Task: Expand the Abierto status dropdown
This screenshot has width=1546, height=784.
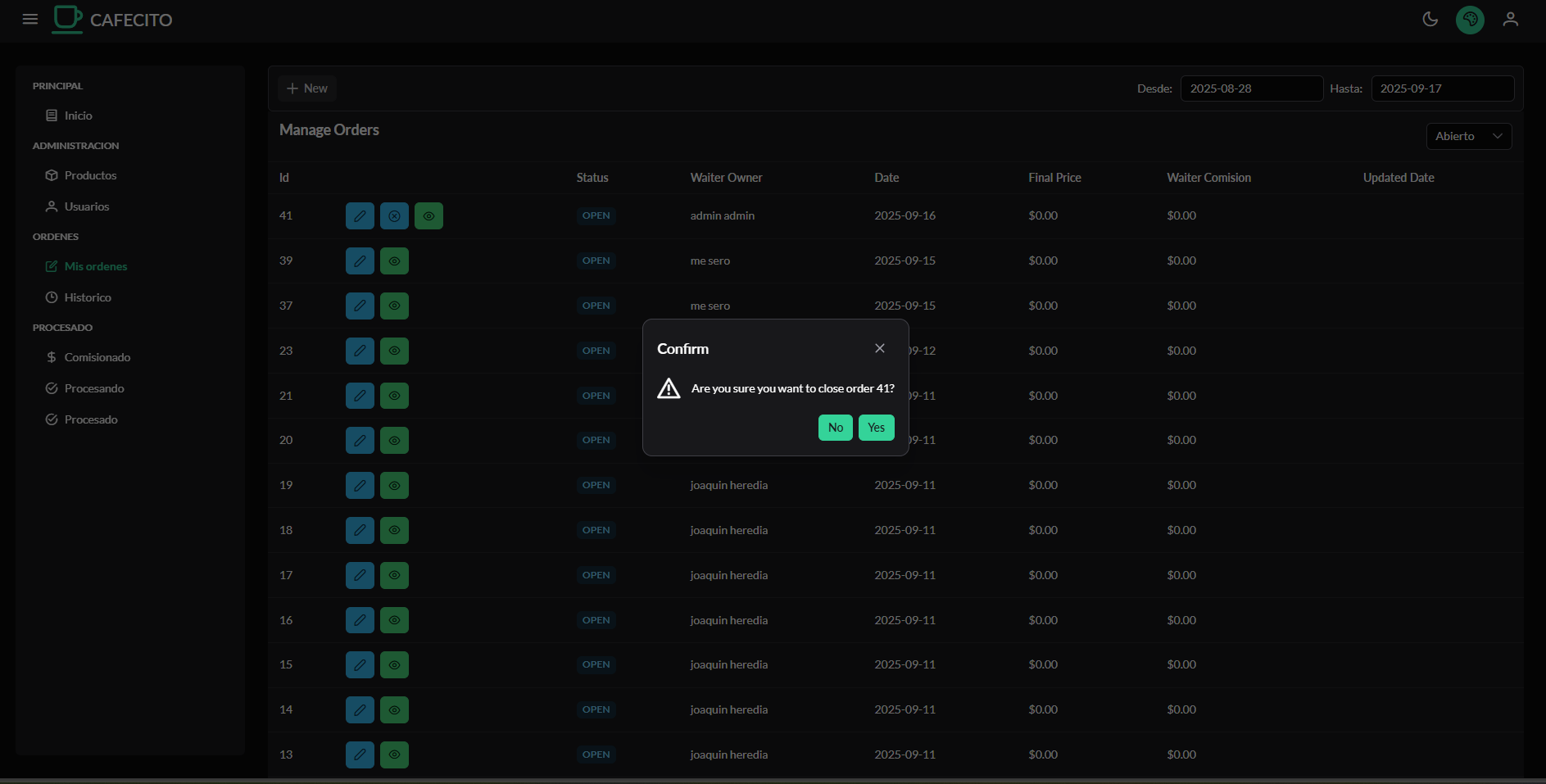Action: (x=1468, y=137)
